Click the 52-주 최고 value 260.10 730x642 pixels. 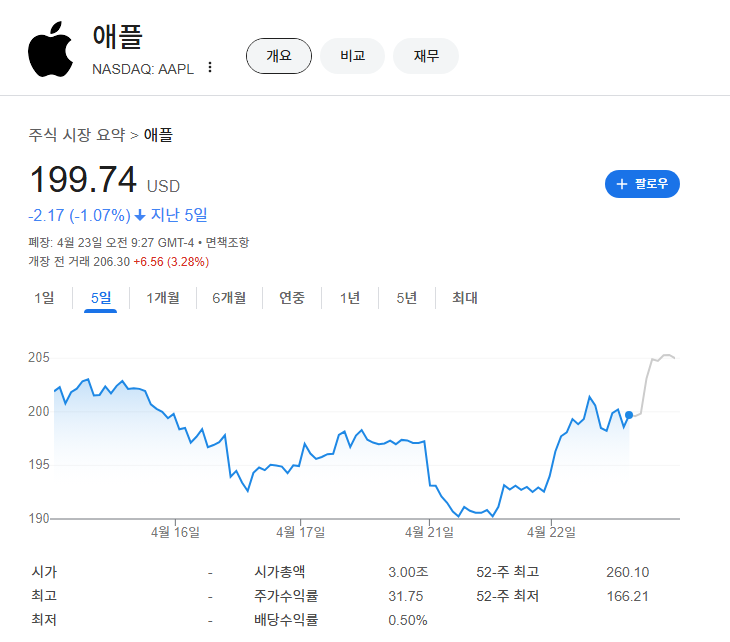pyautogui.click(x=627, y=572)
